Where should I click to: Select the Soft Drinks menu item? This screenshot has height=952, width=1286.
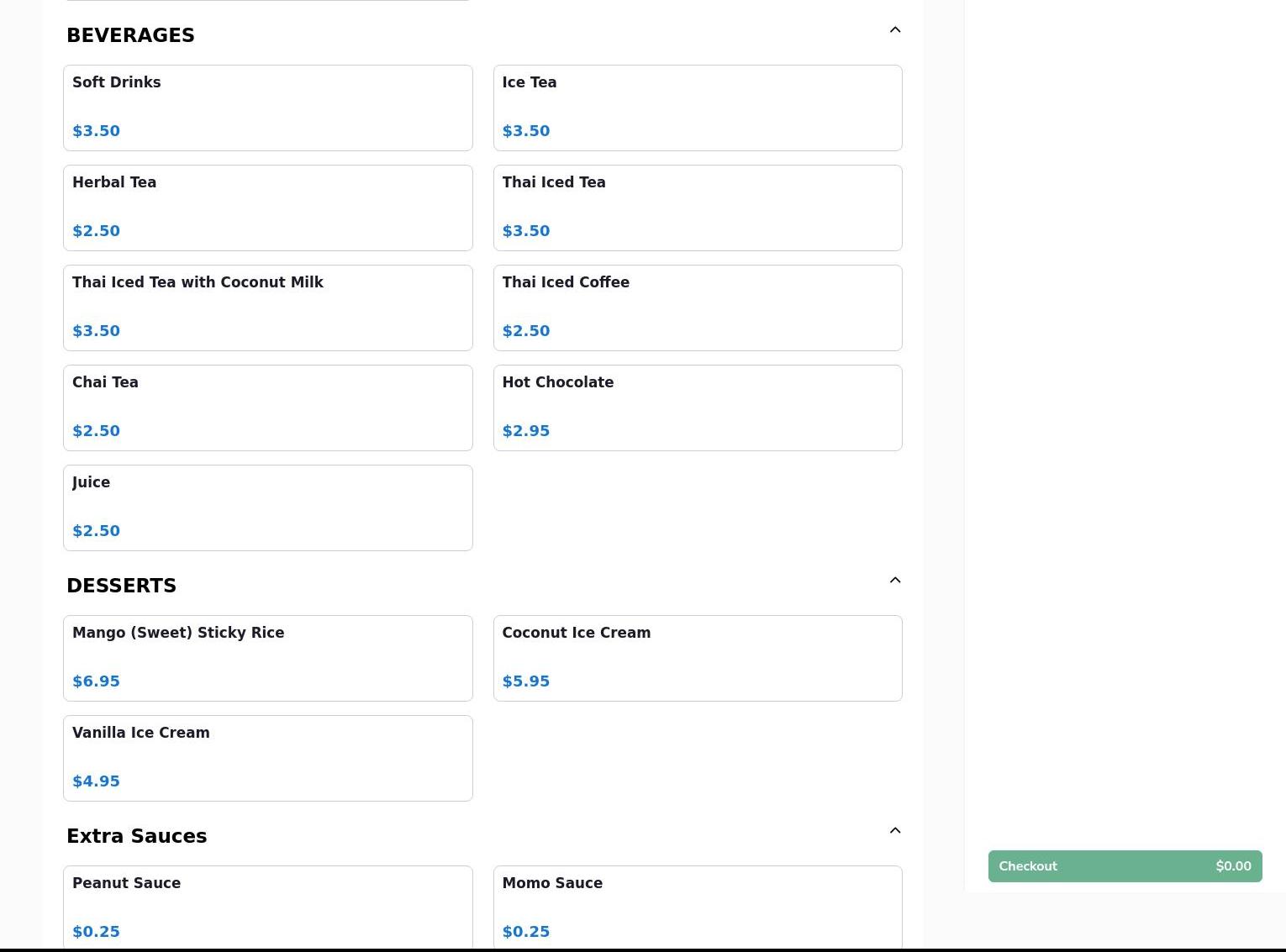pos(267,108)
